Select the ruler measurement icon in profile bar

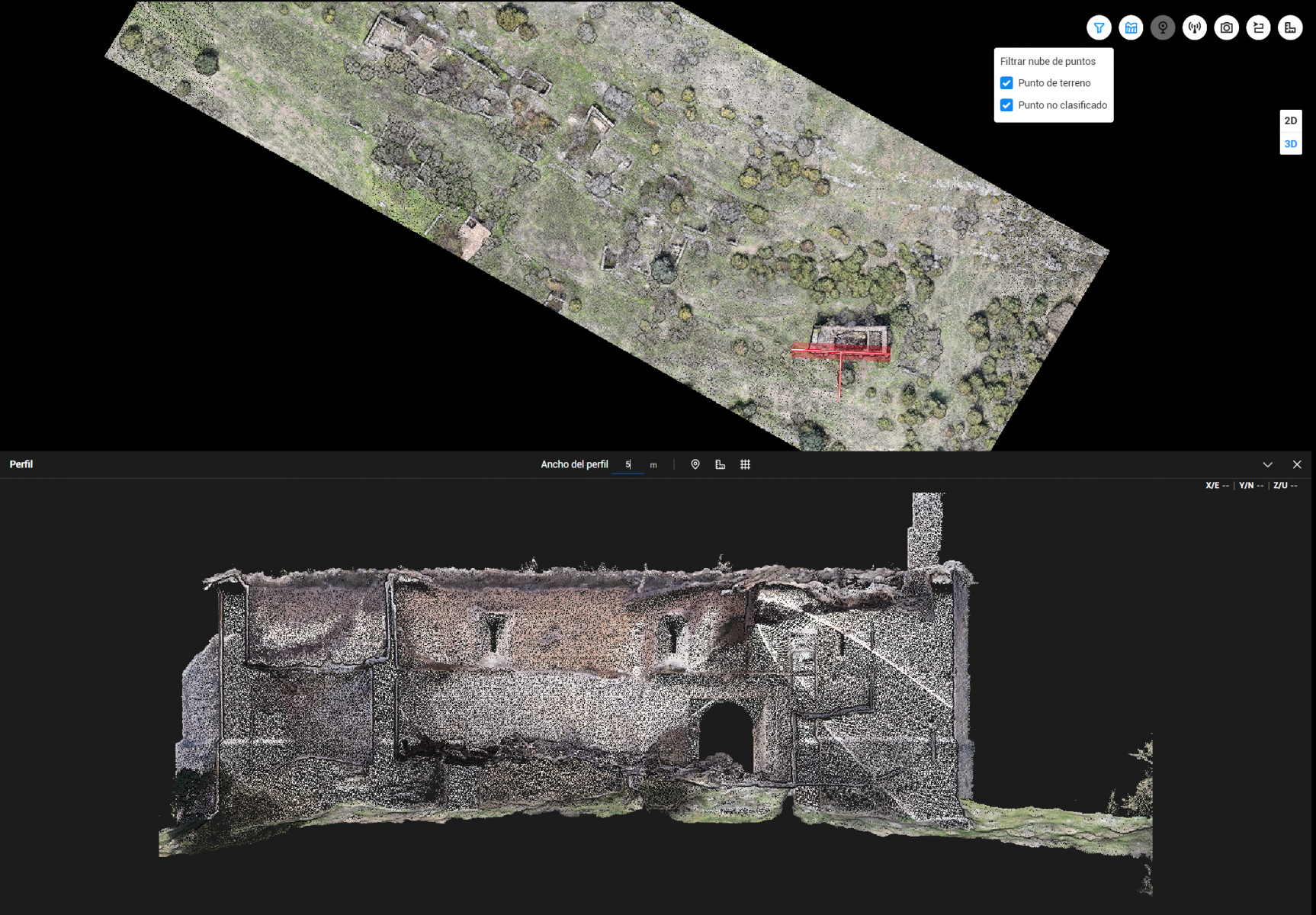point(721,464)
